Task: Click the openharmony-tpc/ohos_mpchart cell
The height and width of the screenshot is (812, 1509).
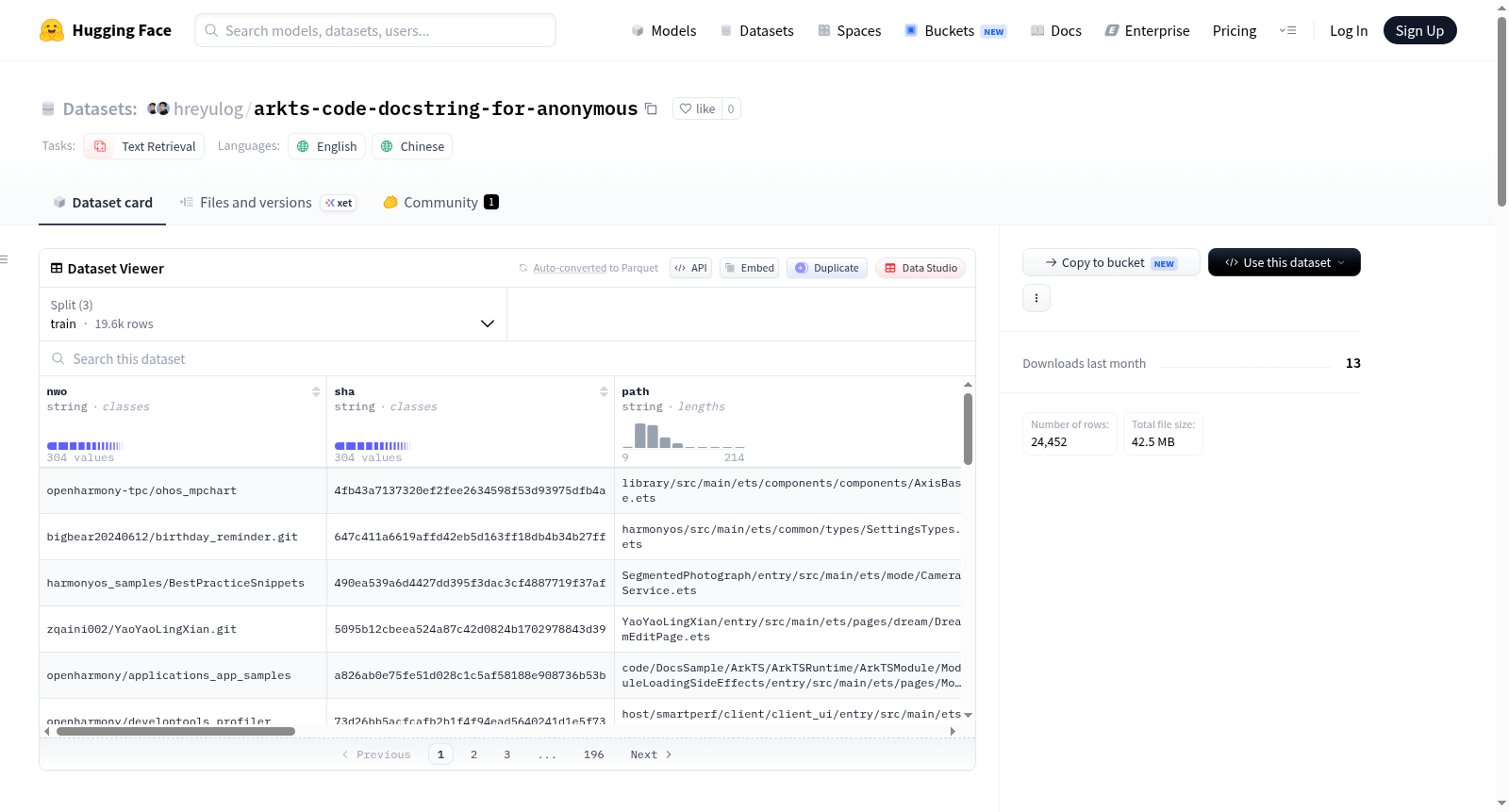Action: (183, 490)
